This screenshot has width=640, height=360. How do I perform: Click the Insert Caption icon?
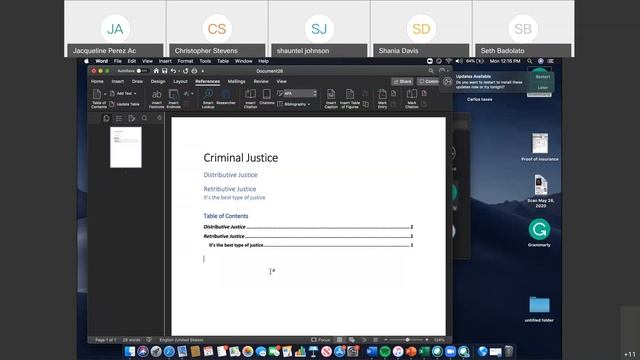331,94
